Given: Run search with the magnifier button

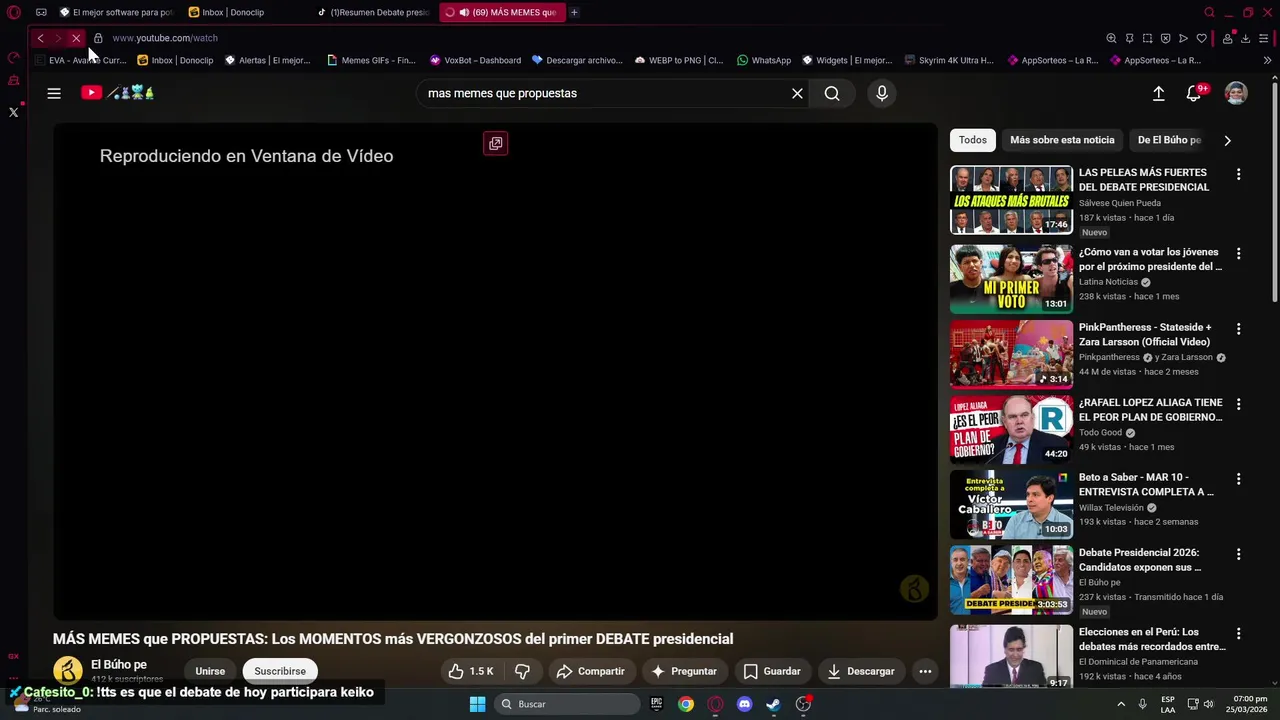Looking at the screenshot, I should click(832, 93).
